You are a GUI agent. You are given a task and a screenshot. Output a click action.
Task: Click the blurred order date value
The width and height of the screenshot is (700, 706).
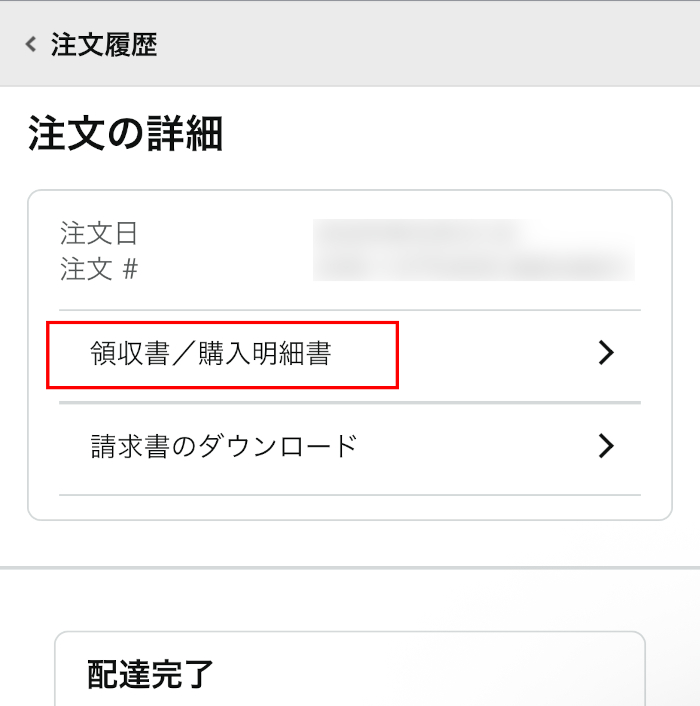coord(420,234)
